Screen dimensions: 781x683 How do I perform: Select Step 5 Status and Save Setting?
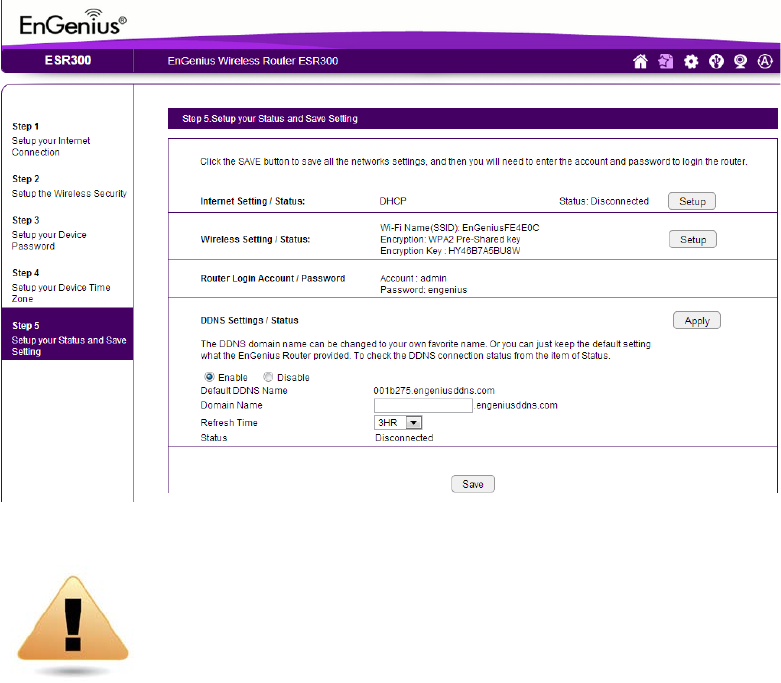pos(68,334)
